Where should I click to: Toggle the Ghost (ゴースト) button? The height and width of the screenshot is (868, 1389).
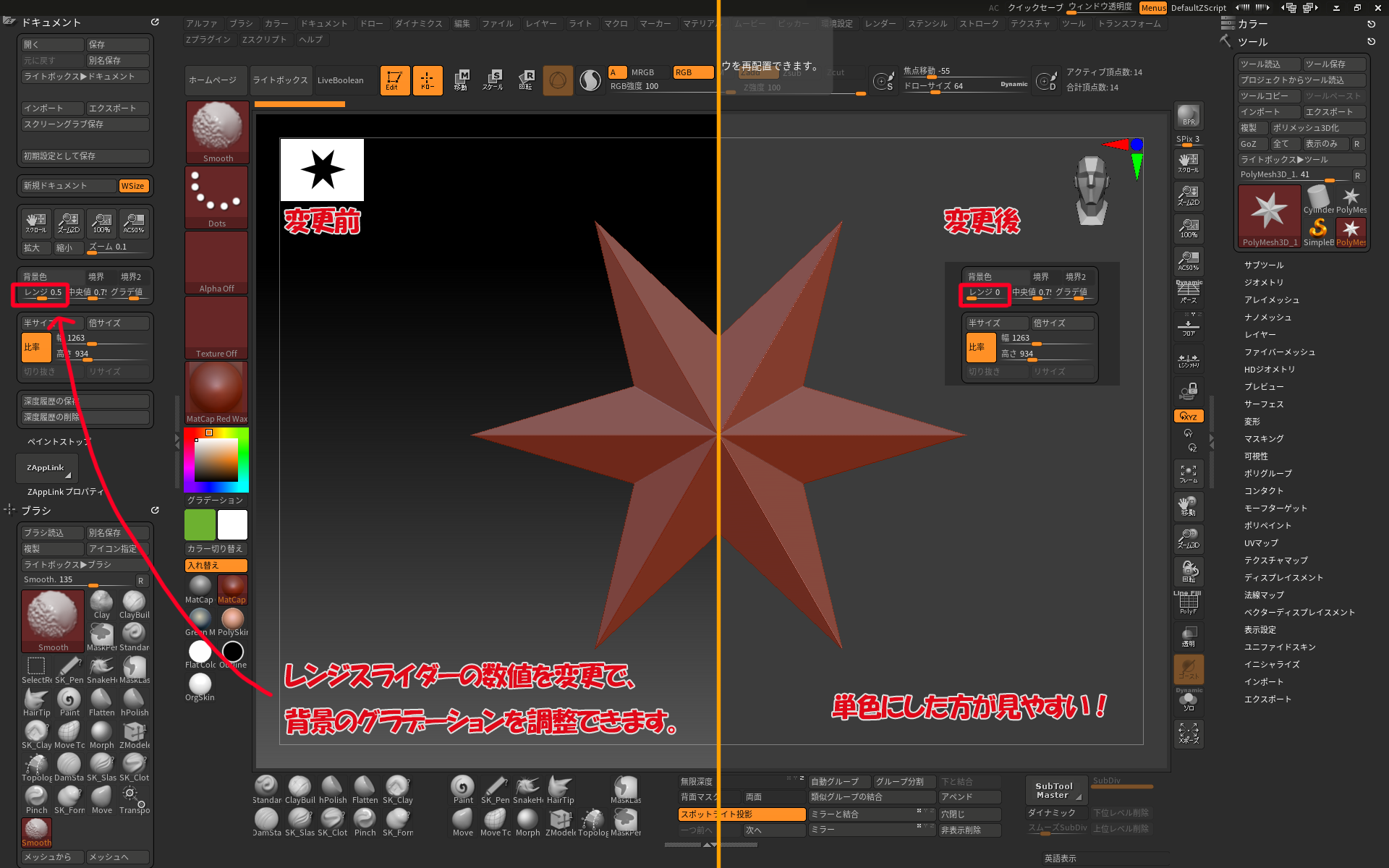(1189, 669)
